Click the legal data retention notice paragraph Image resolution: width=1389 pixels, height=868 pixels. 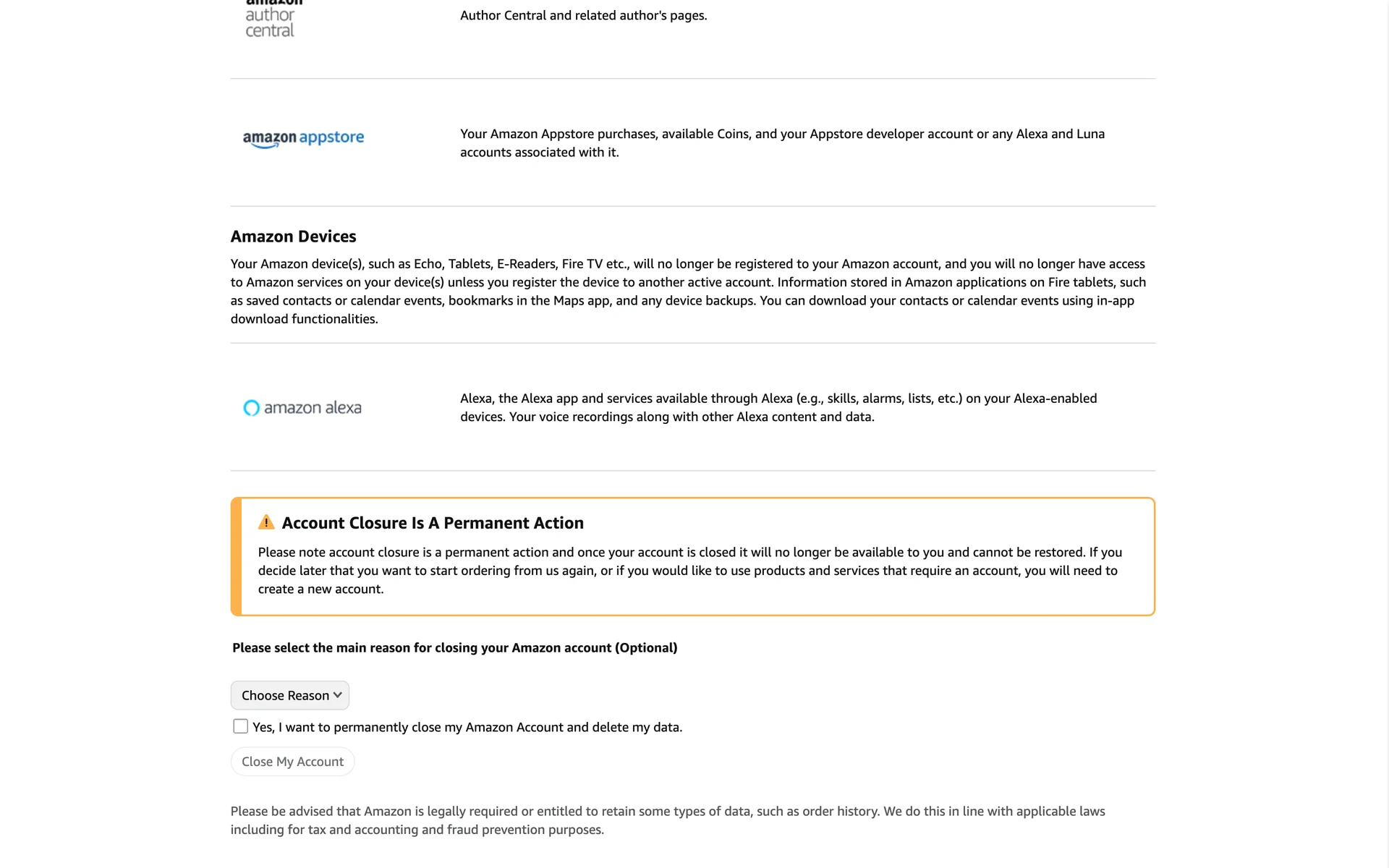point(667,820)
